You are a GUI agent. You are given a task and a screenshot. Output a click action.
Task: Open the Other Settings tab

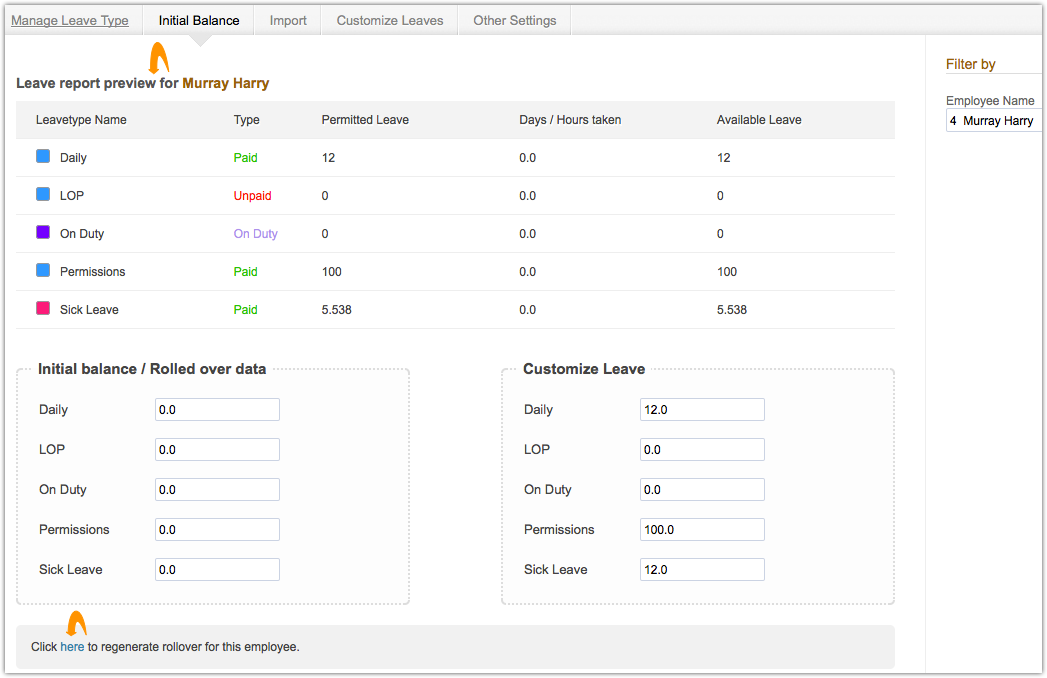click(x=514, y=20)
